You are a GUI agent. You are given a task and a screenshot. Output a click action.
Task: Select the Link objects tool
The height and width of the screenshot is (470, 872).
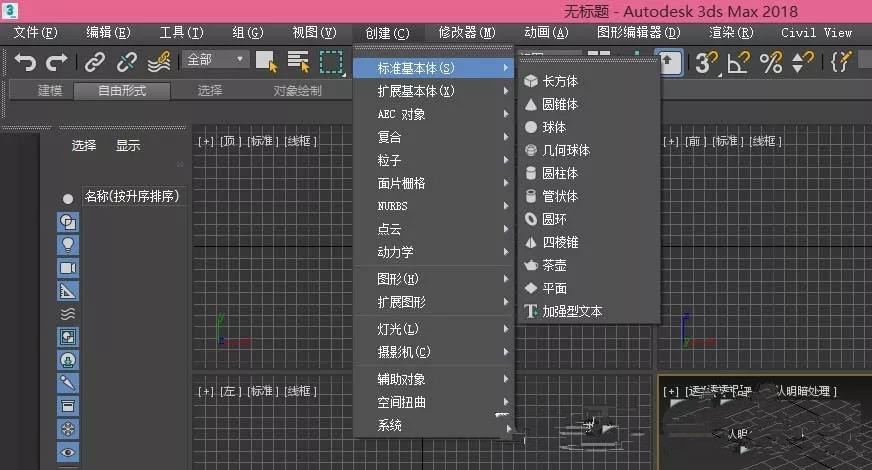(95, 62)
